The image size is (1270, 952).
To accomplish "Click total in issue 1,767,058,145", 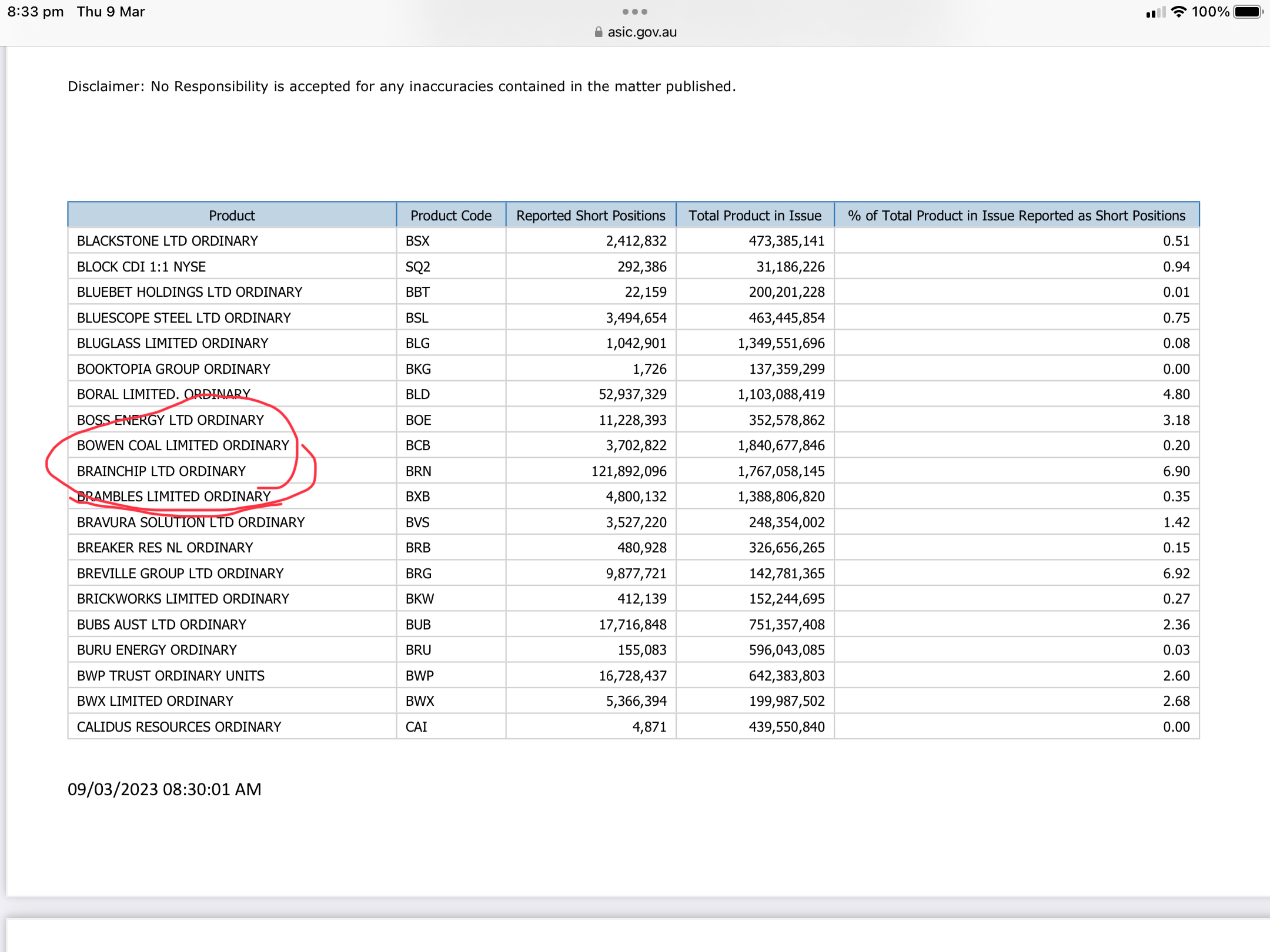I will [781, 471].
